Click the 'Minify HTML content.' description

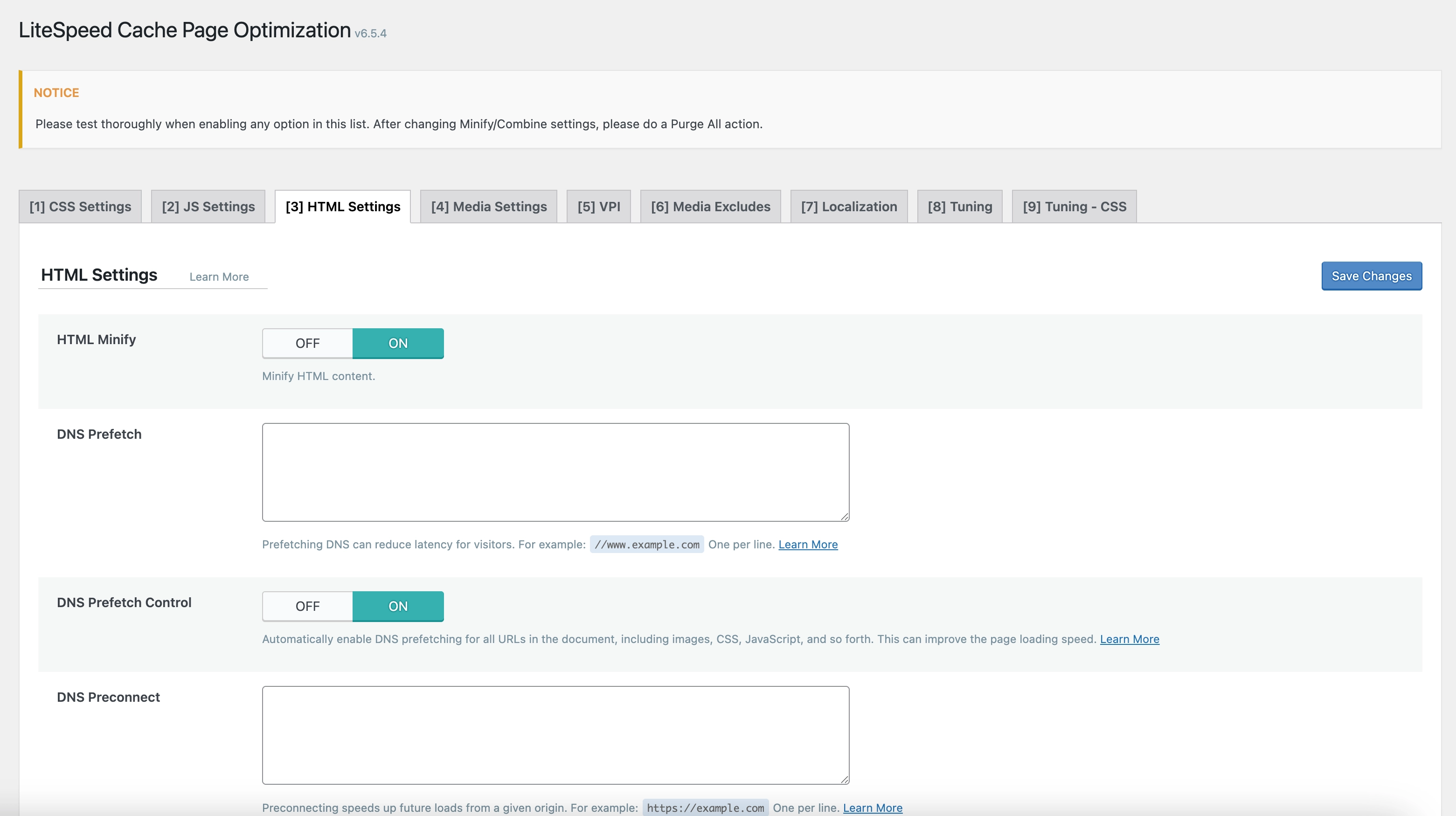[x=318, y=376]
